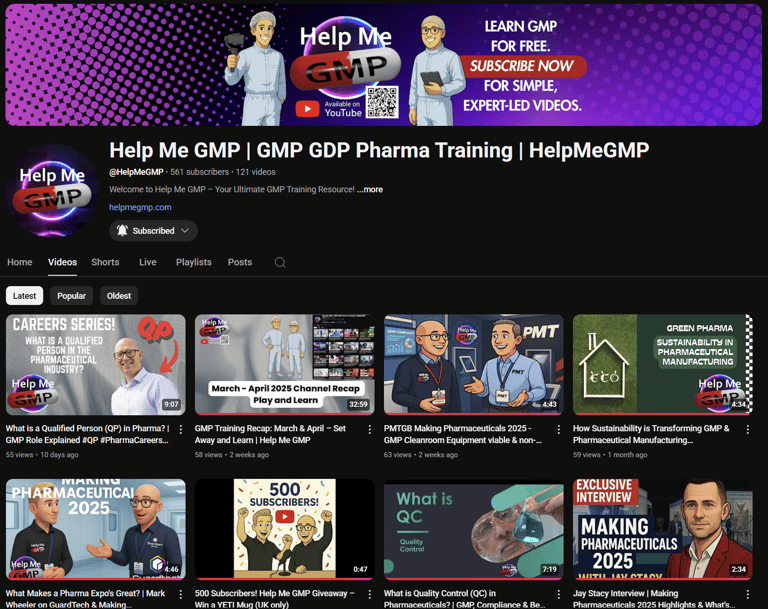Open the Playlists tab
This screenshot has width=768, height=609.
[194, 262]
